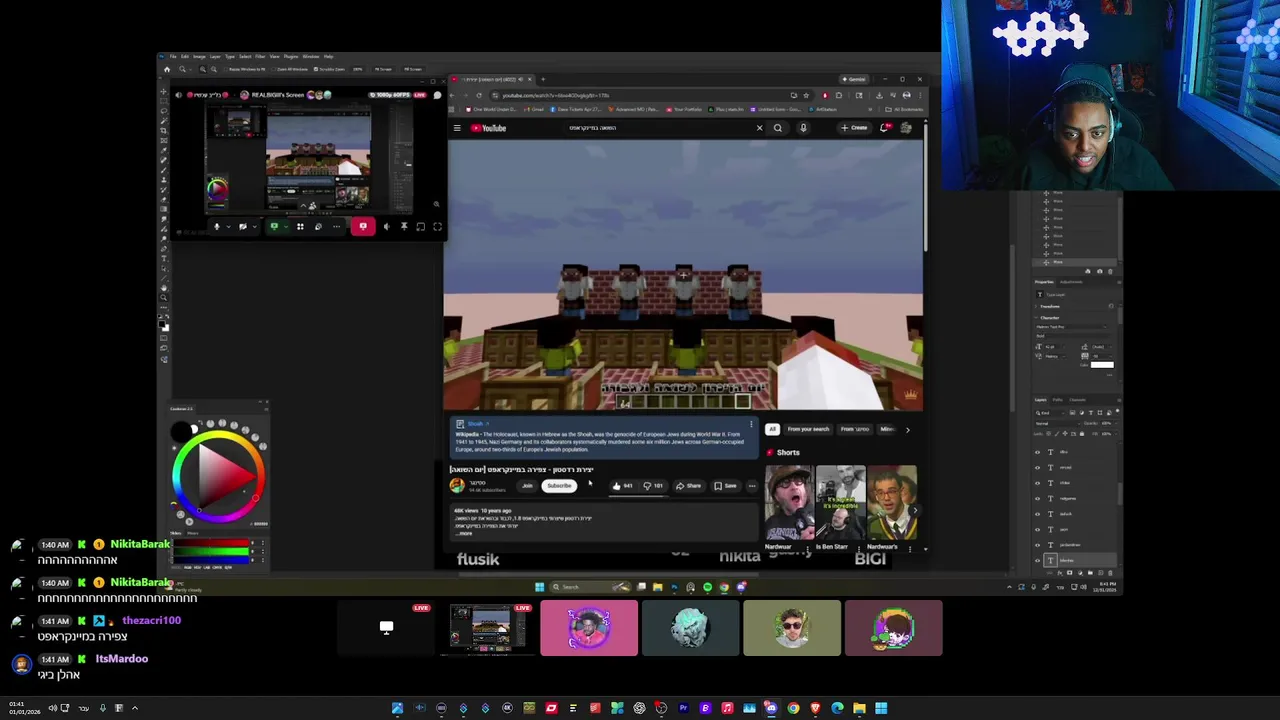The image size is (1280, 720).
Task: Open Premiere Pro from the taskbar
Action: 683,708
